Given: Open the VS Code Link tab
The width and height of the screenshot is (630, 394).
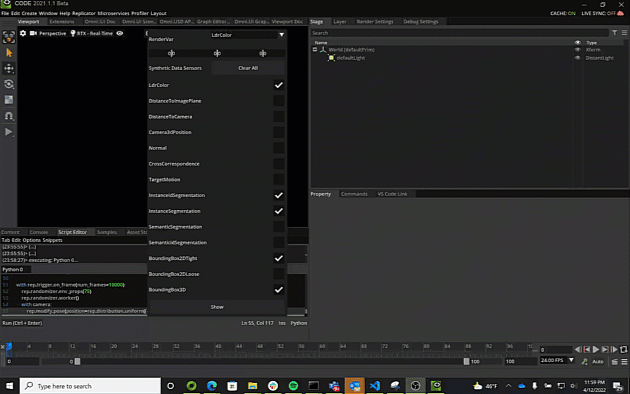Looking at the screenshot, I should (x=392, y=194).
